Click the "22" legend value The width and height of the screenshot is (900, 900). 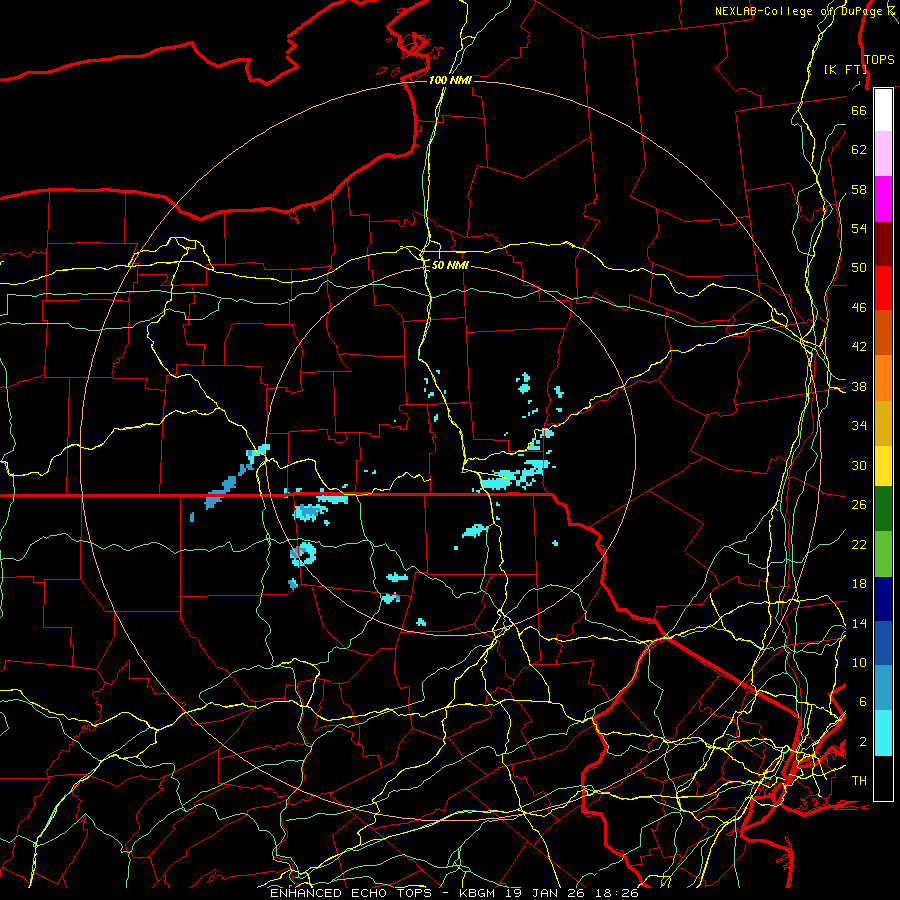click(859, 544)
